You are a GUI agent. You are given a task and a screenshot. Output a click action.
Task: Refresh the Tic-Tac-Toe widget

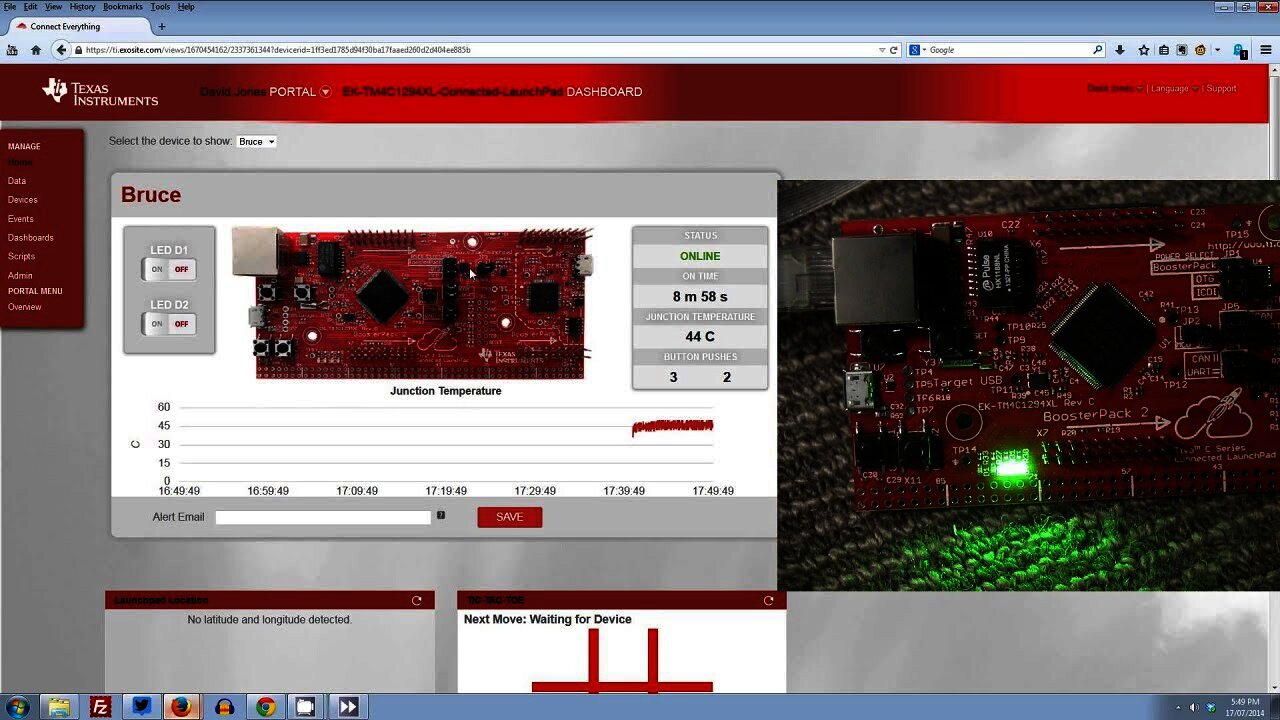coord(768,601)
